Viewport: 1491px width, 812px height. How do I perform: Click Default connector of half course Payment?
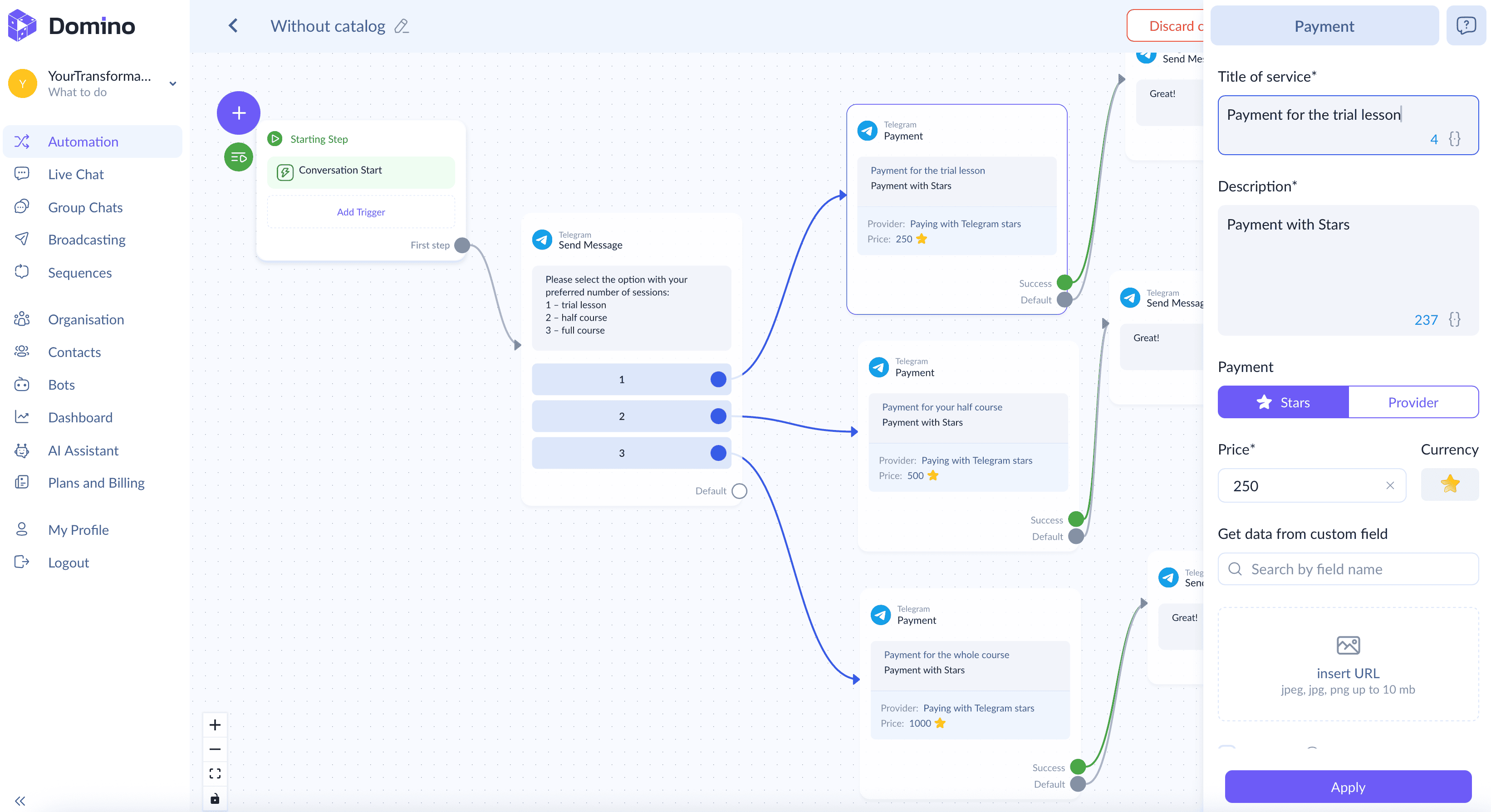coord(1076,537)
